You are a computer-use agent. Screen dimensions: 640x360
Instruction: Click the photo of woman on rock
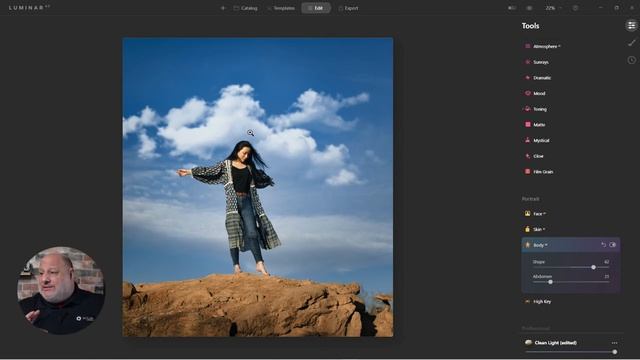[258, 187]
